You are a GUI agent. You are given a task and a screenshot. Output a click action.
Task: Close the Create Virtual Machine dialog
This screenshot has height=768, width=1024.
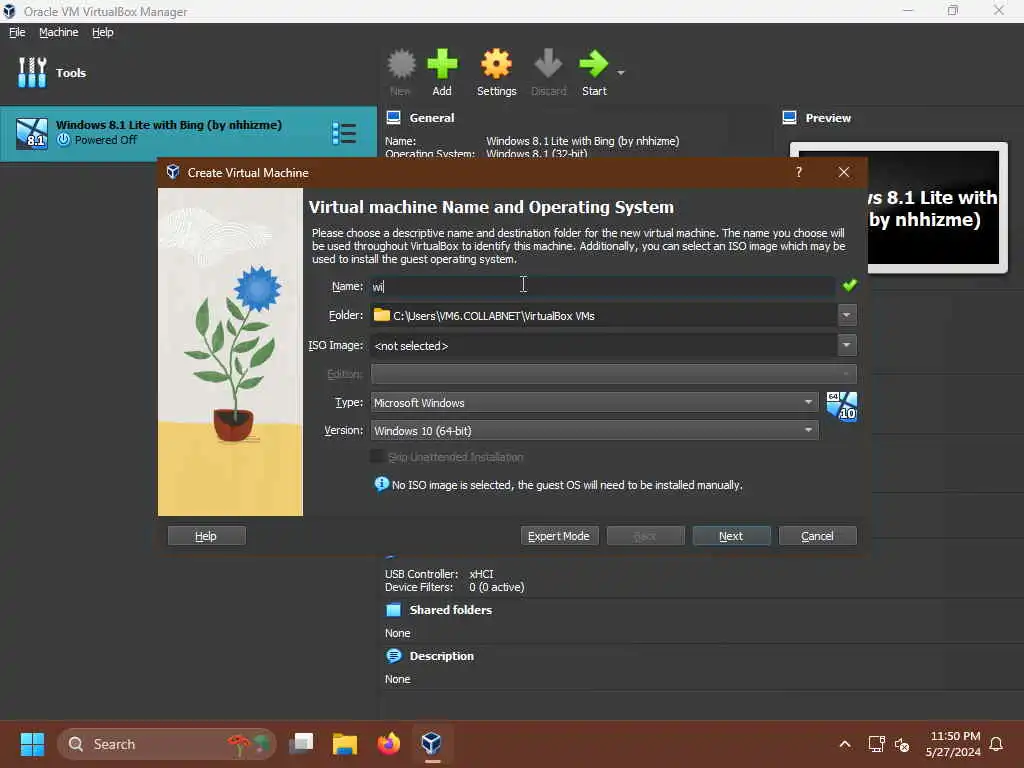[x=844, y=172]
